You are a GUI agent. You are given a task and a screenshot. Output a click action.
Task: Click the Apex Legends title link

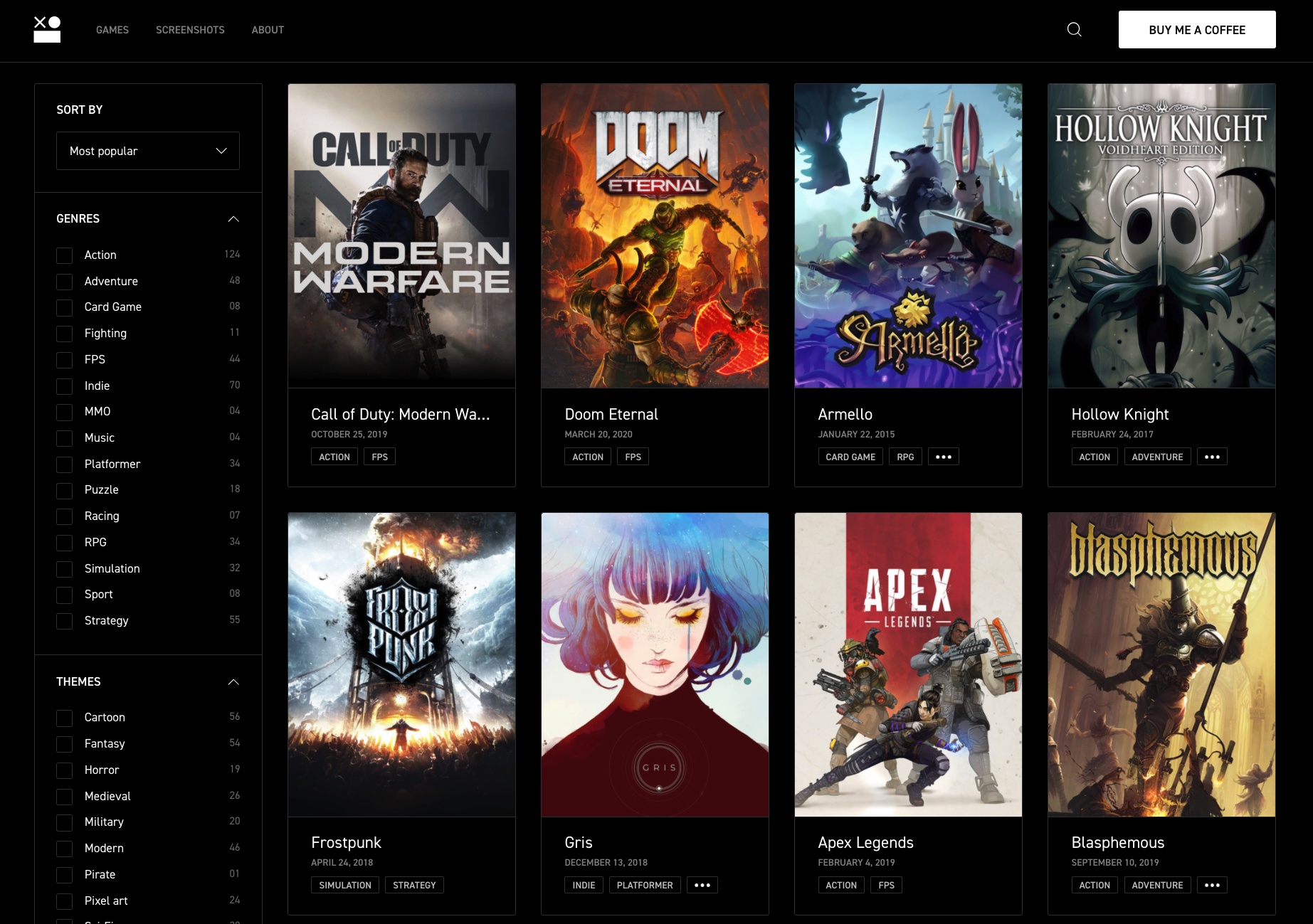(x=865, y=843)
